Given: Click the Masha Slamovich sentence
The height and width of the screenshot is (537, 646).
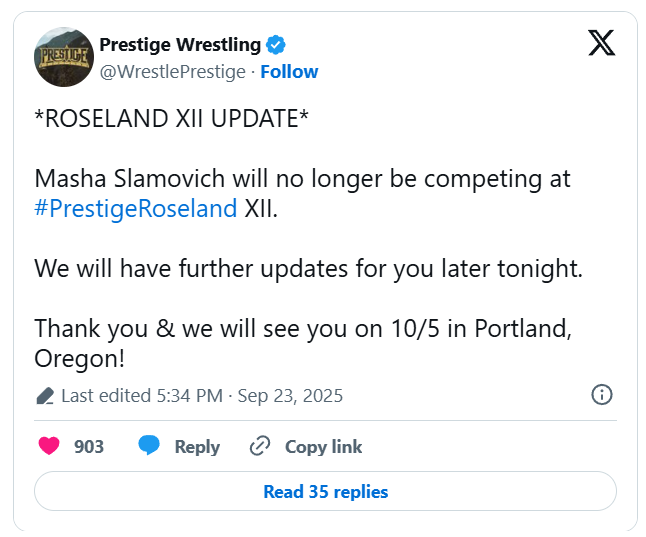Looking at the screenshot, I should (302, 179).
